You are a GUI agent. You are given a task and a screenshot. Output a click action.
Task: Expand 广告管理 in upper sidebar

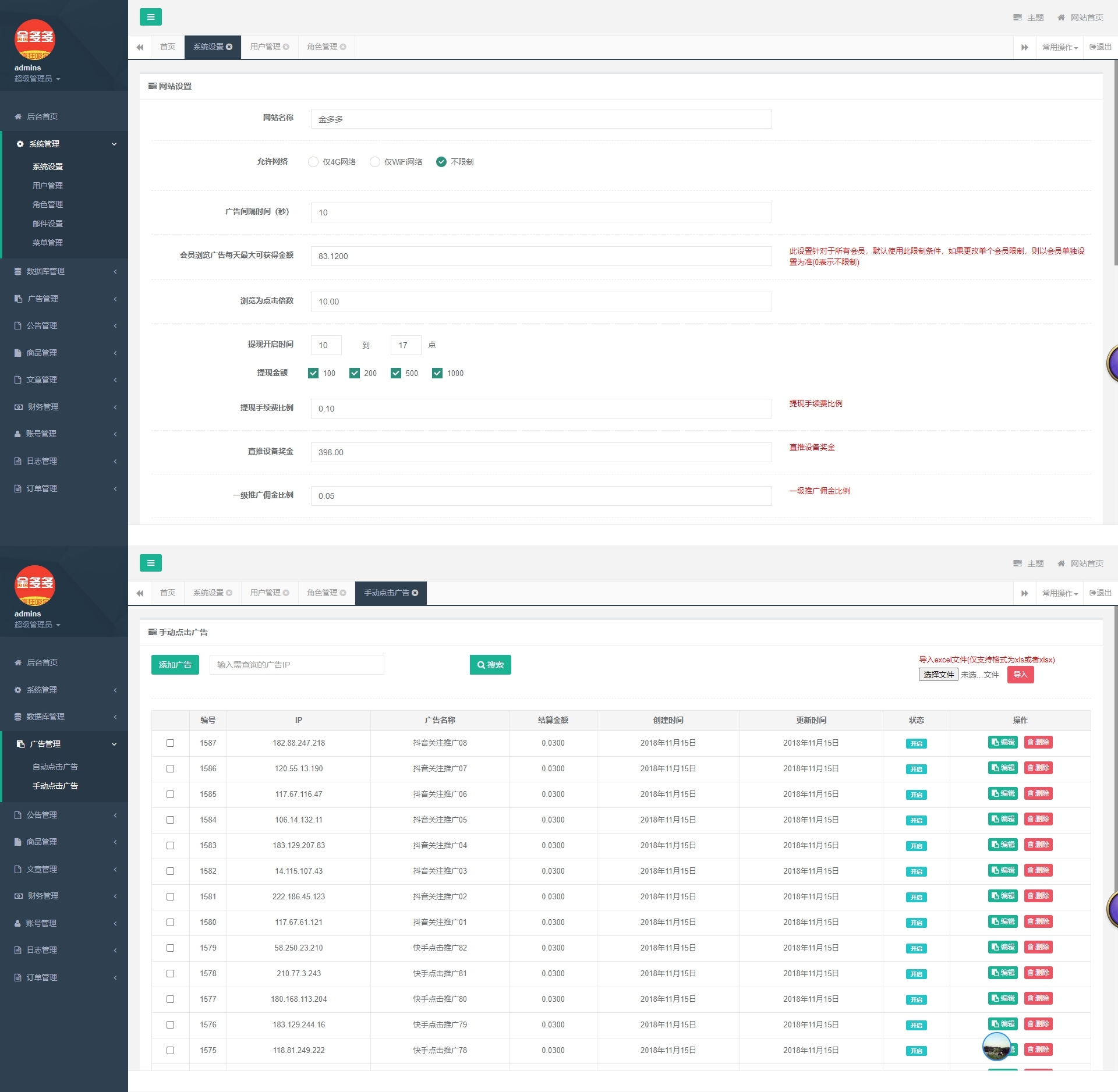pyautogui.click(x=64, y=299)
